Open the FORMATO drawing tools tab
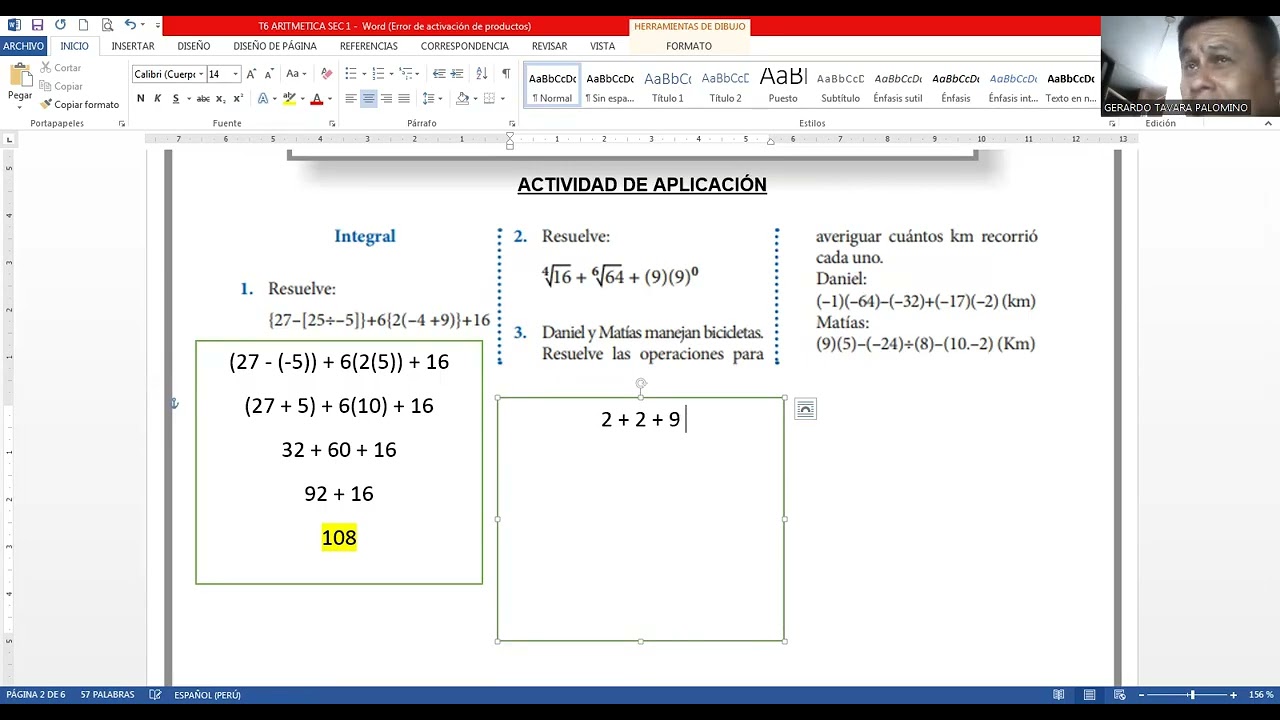Screen dimensions: 1280x720 (x=689, y=46)
